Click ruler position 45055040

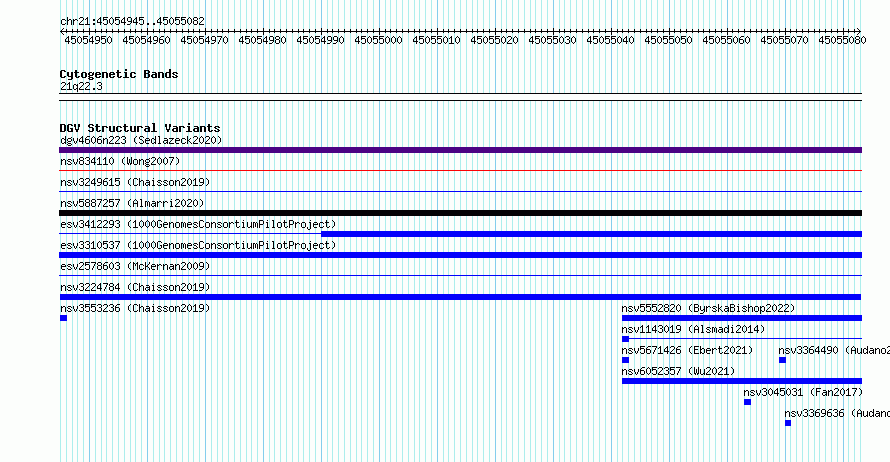611,40
